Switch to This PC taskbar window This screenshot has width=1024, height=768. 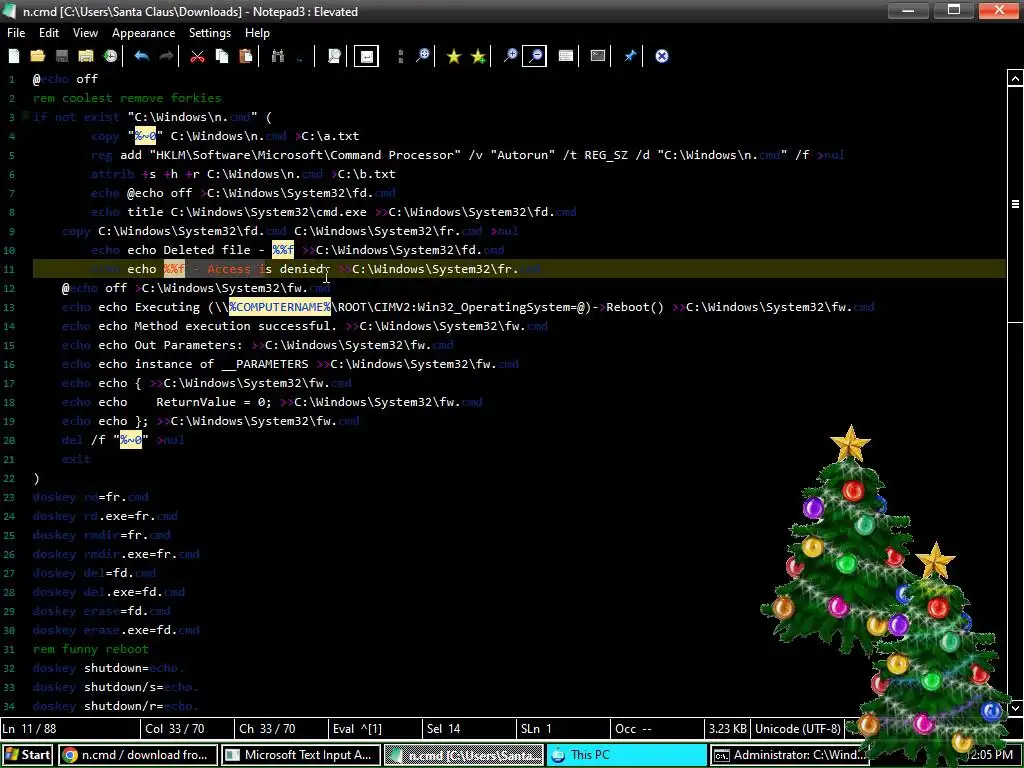[626, 755]
